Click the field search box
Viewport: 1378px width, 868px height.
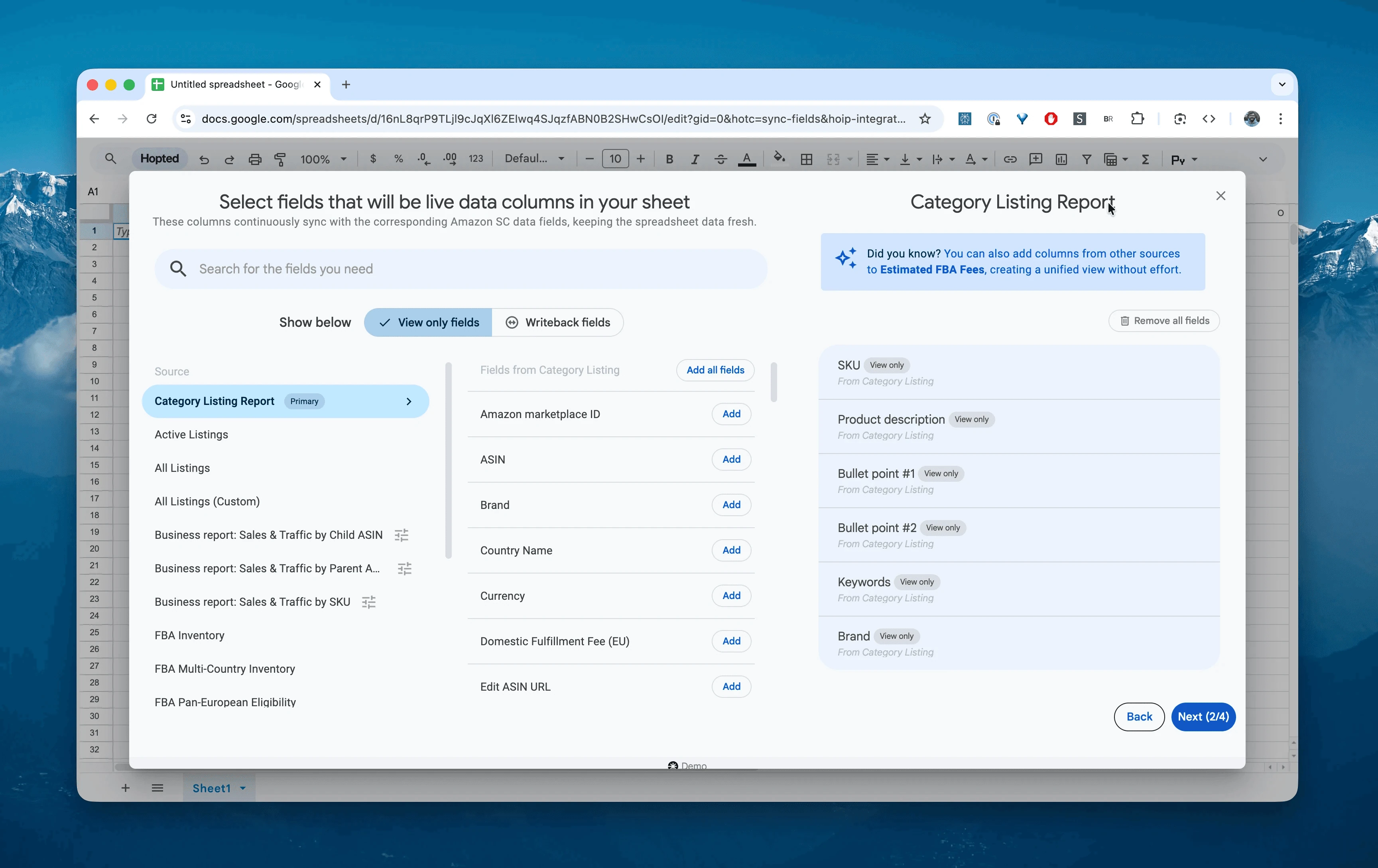pos(461,269)
